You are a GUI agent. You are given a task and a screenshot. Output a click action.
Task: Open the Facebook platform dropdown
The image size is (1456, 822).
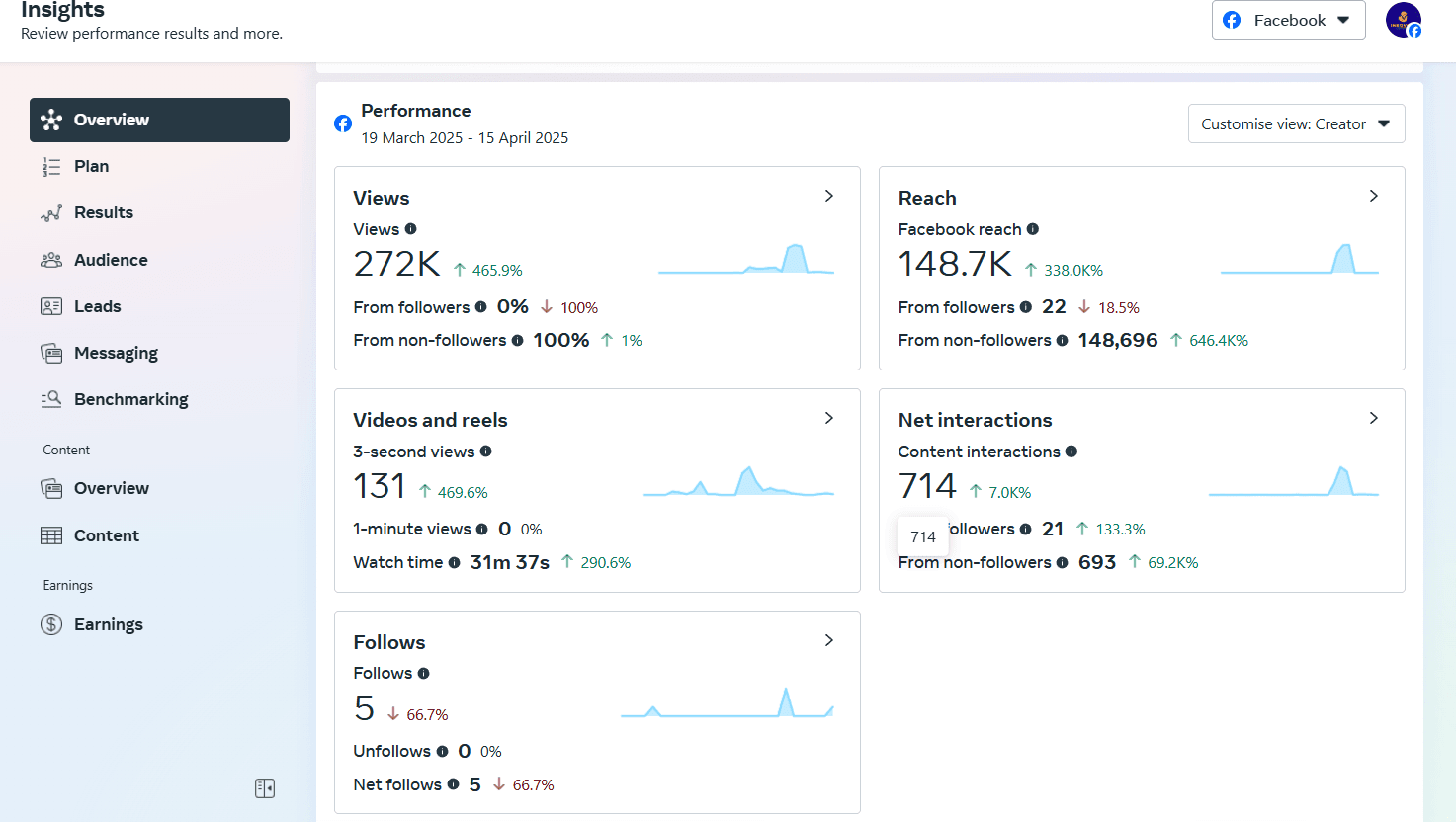tap(1288, 20)
